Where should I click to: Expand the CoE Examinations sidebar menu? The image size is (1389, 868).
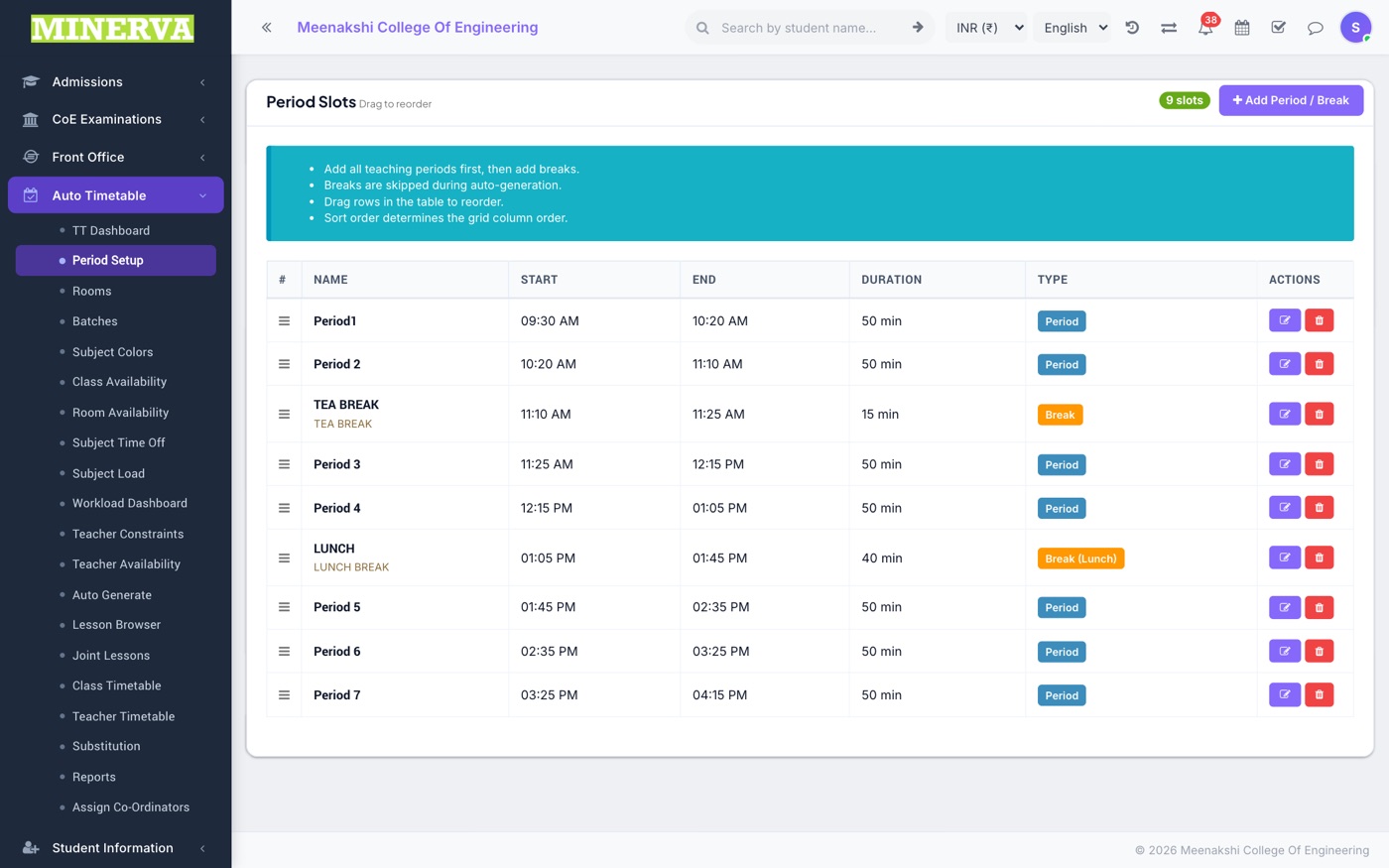[x=115, y=119]
